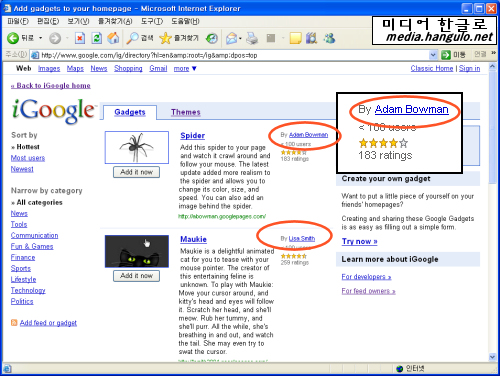Screen dimensions: 500x376
Task: Open History toolbar icon
Action: coord(212,38)
